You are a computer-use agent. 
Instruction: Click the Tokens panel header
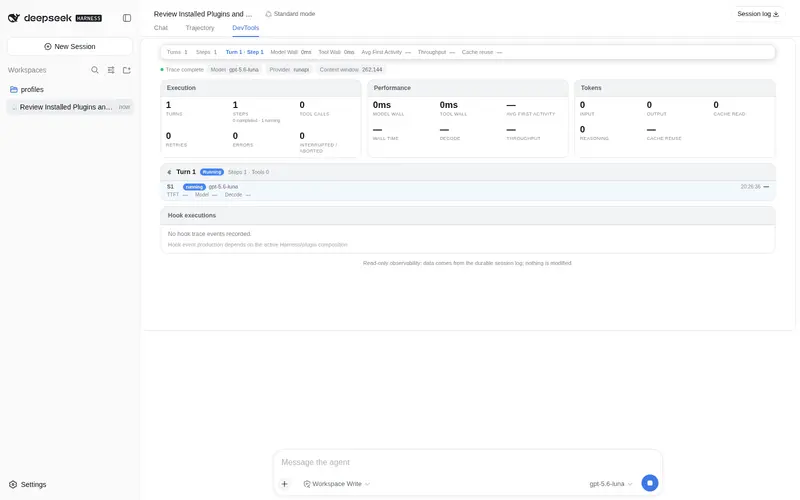(x=675, y=88)
